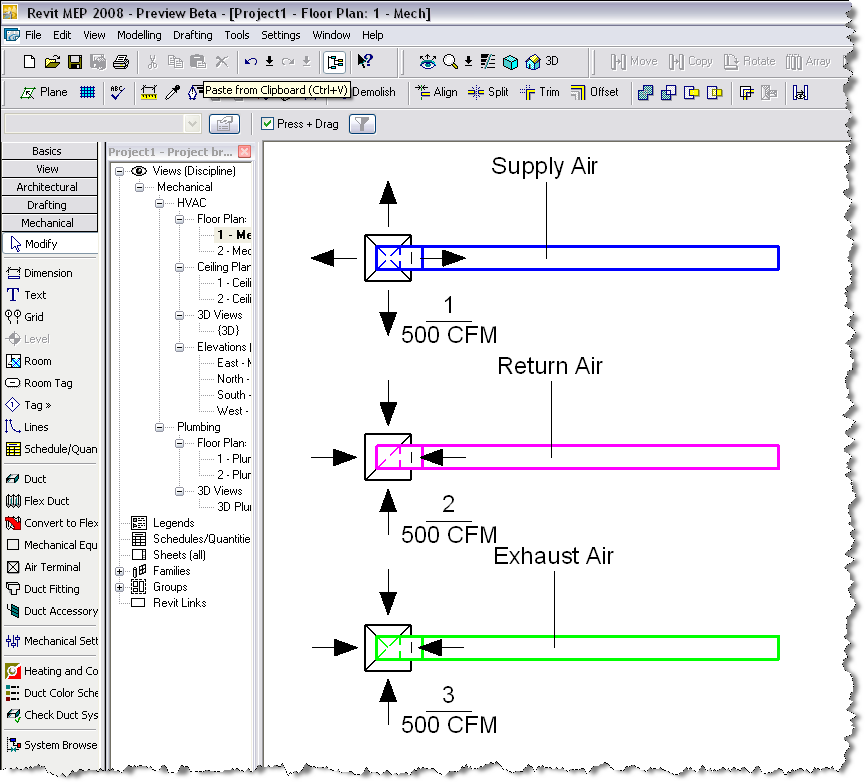Select the {3D} view in browser
This screenshot has width=865, height=782.
(x=228, y=331)
